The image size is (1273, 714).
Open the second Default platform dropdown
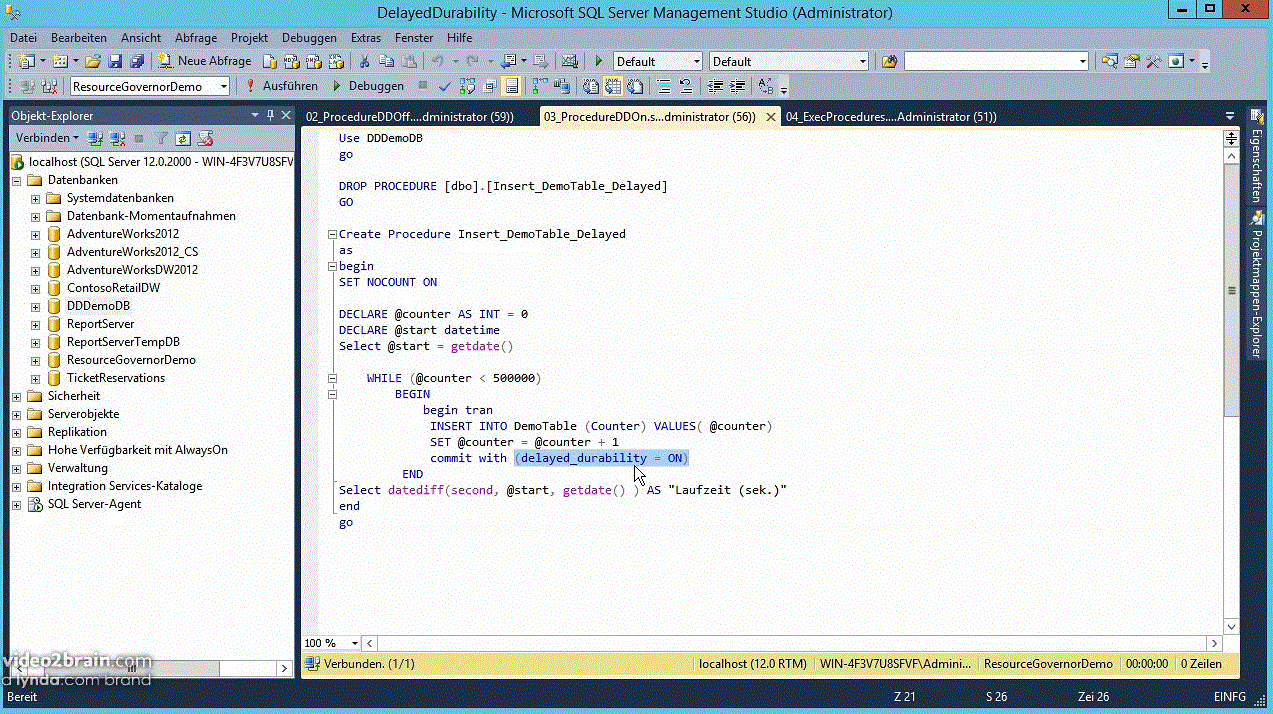(862, 61)
